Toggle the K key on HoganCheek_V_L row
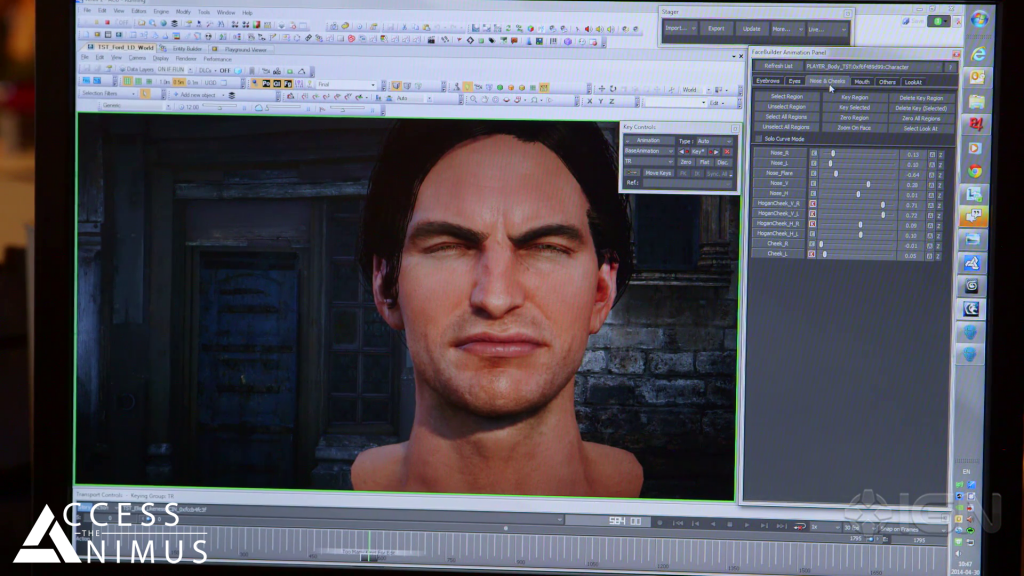The height and width of the screenshot is (576, 1024). coord(813,214)
